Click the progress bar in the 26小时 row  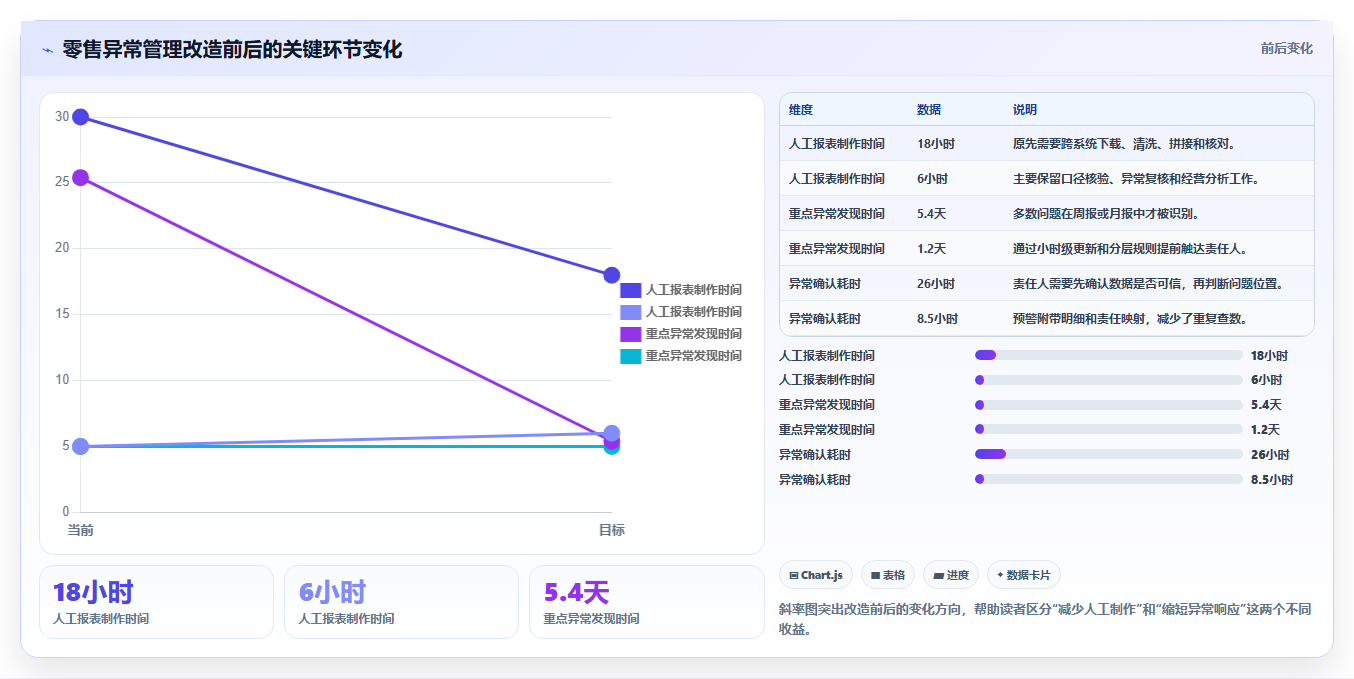[x=1108, y=454]
